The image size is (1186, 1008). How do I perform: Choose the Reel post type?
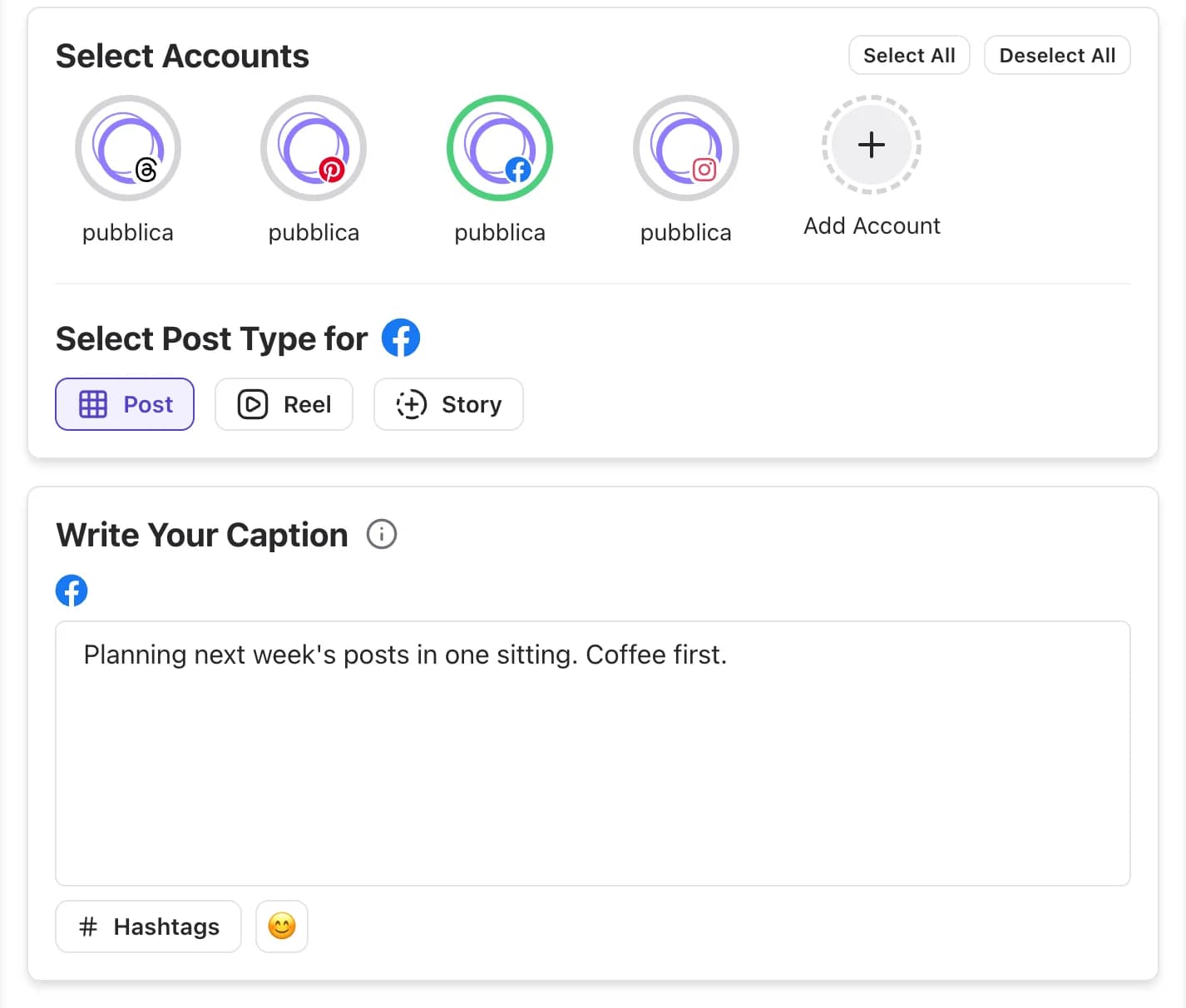click(x=284, y=404)
